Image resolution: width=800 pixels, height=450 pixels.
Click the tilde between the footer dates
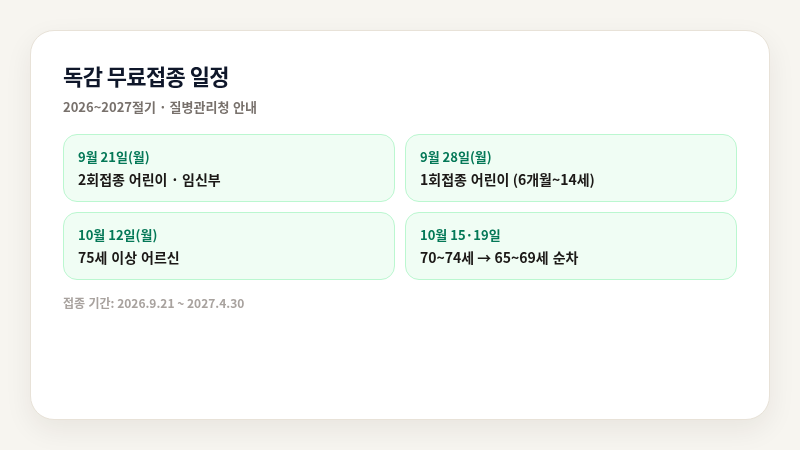tap(181, 304)
